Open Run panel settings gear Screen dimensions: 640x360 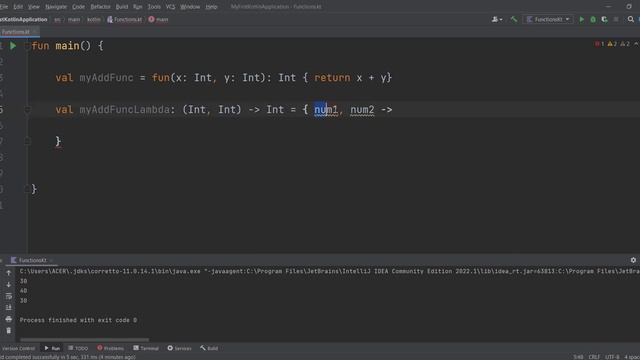[633, 260]
